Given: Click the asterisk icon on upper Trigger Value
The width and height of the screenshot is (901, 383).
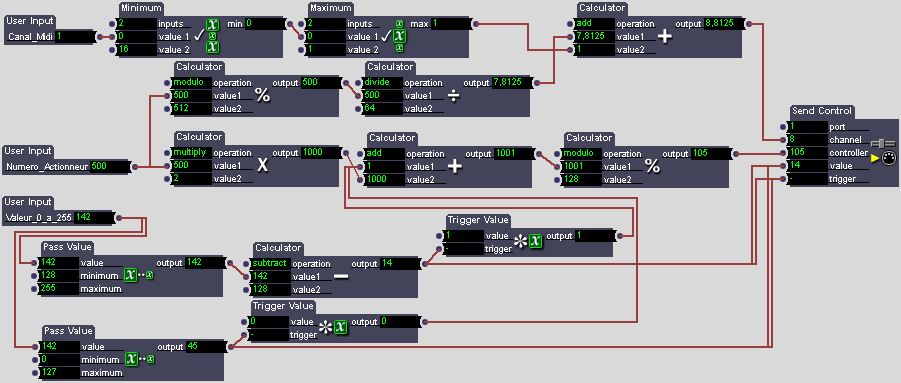Looking at the screenshot, I should click(521, 242).
